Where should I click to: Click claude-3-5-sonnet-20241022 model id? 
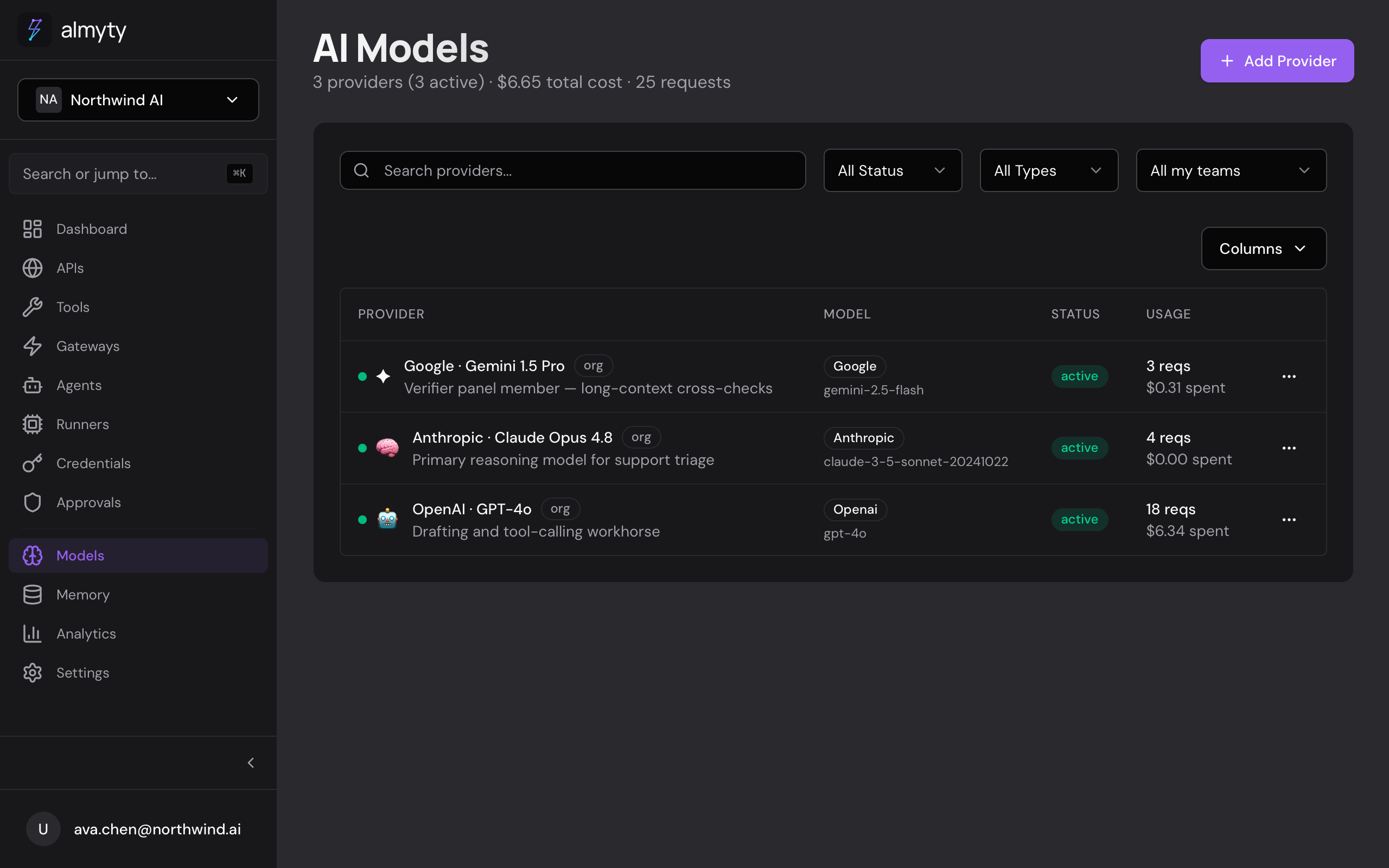[915, 462]
